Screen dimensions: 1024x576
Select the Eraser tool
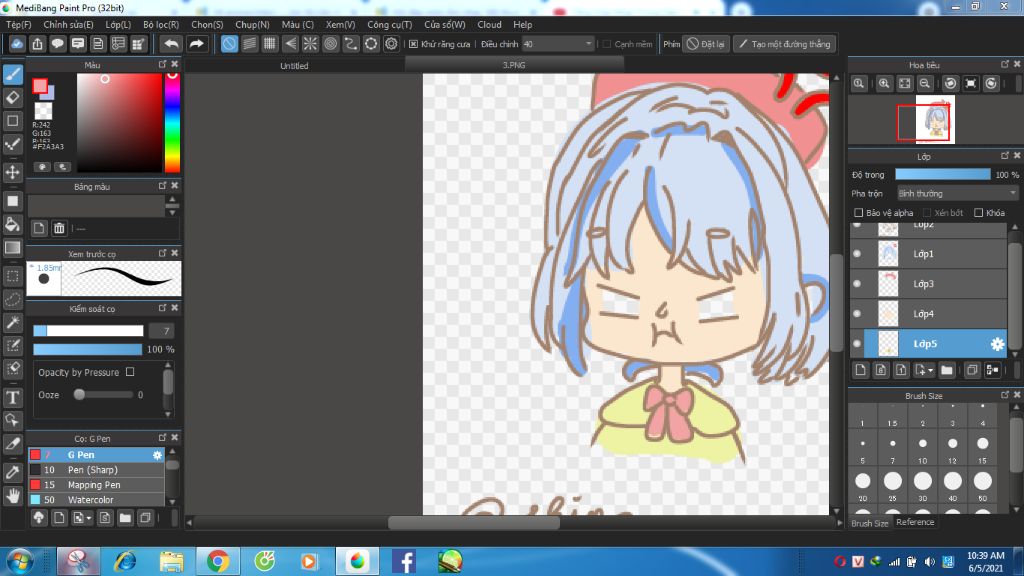(13, 97)
